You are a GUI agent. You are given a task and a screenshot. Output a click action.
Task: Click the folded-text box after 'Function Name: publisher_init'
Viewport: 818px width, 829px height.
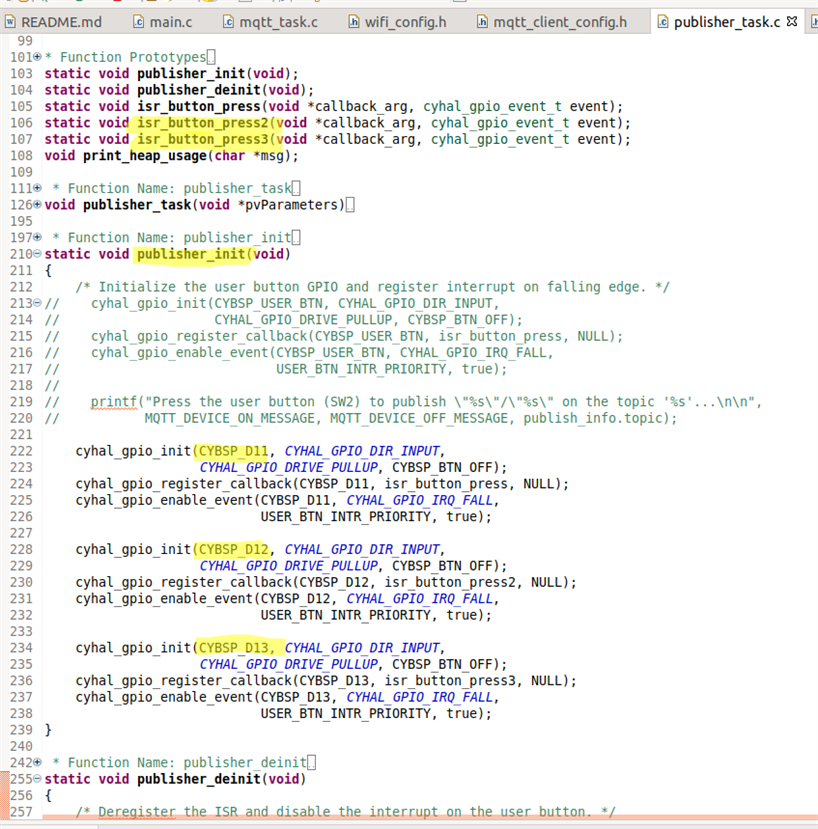296,237
